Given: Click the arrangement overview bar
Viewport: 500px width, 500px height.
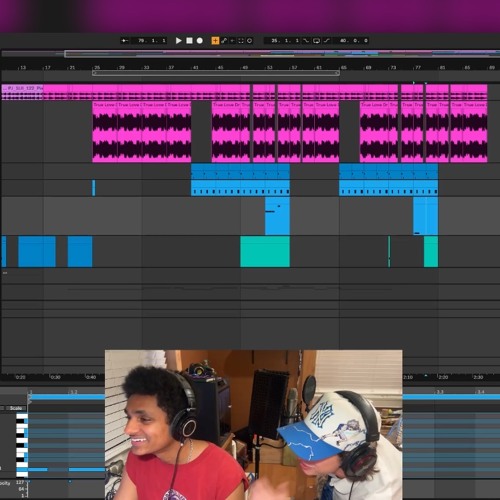Looking at the screenshot, I should pyautogui.click(x=250, y=53).
